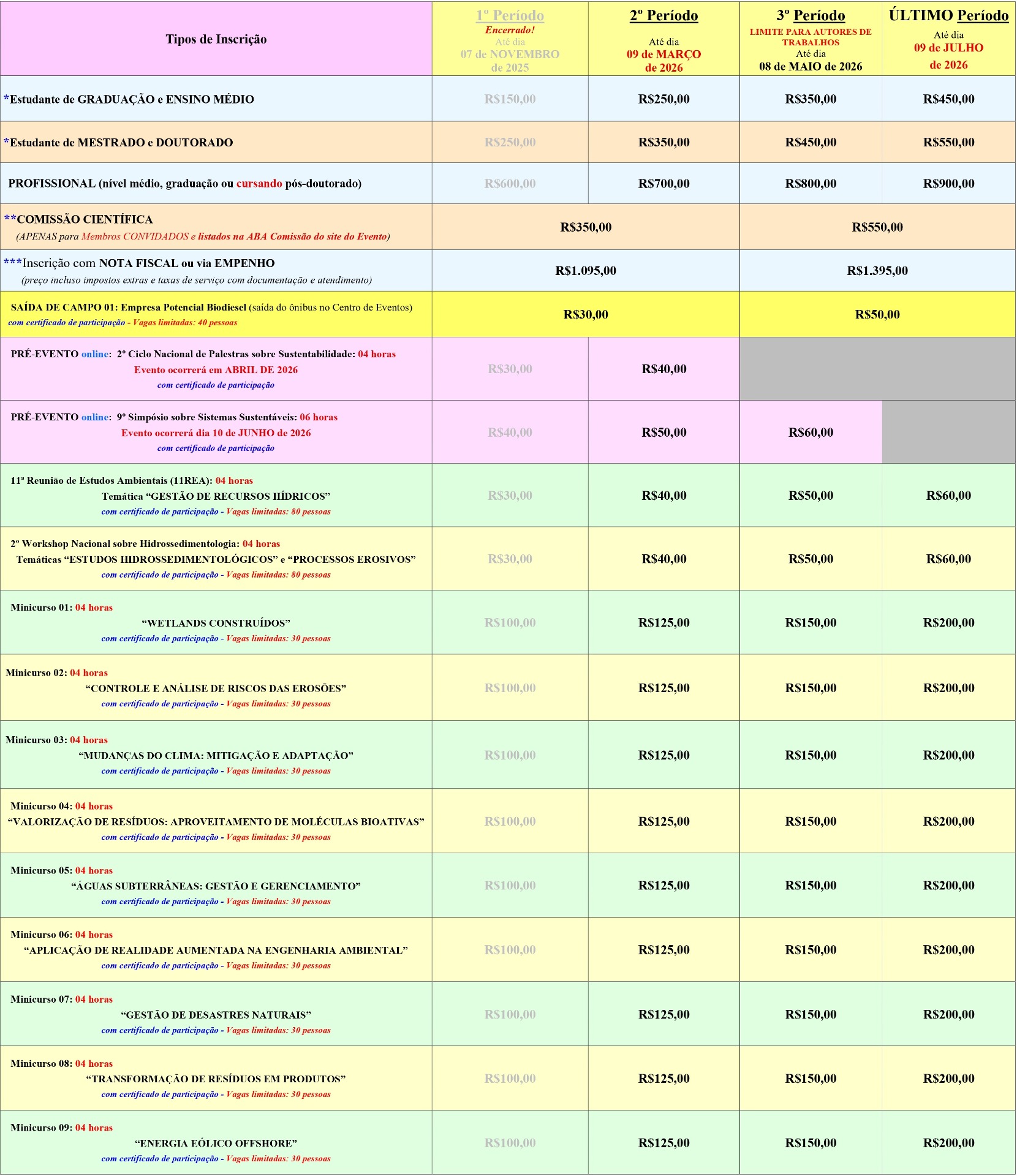Image resolution: width=1017 pixels, height=1176 pixels.
Task: Select the R$1.095,00 Nota Fiscal price
Action: [585, 271]
